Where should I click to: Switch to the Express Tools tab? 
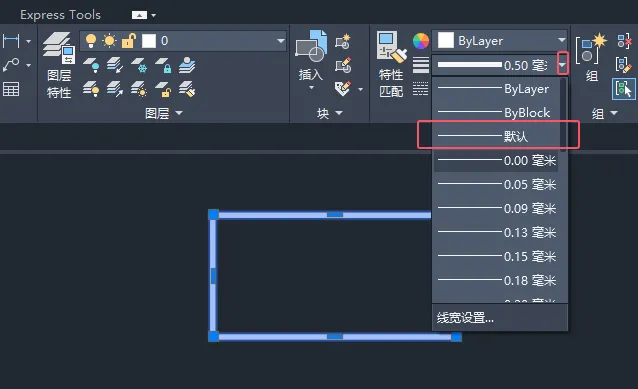(60, 15)
